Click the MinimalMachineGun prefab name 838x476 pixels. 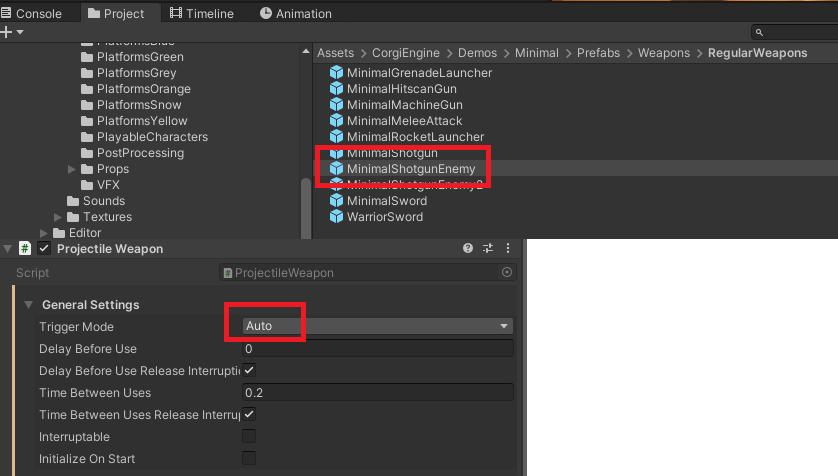tap(405, 105)
